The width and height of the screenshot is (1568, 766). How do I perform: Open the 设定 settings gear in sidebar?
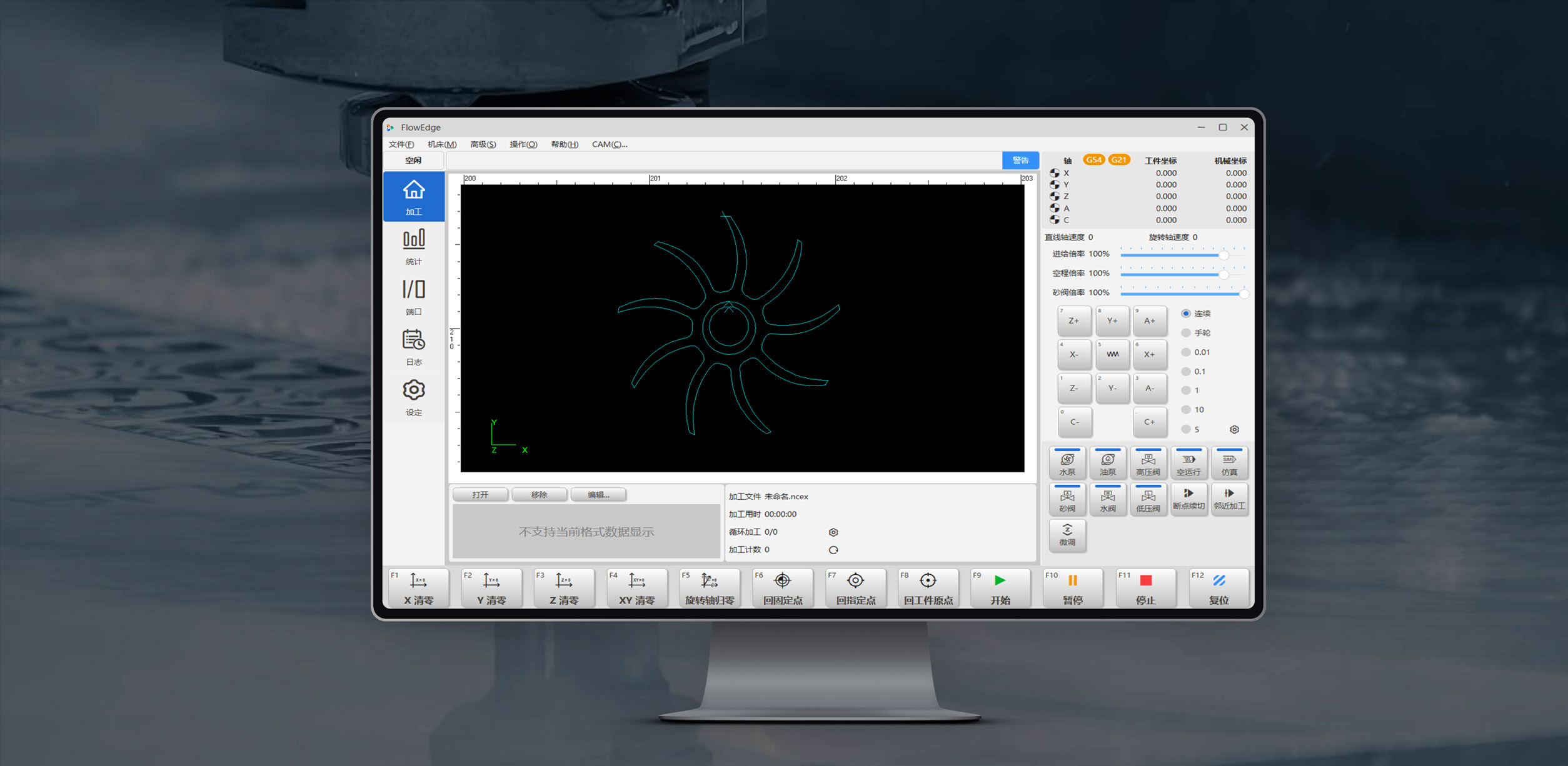pos(413,397)
